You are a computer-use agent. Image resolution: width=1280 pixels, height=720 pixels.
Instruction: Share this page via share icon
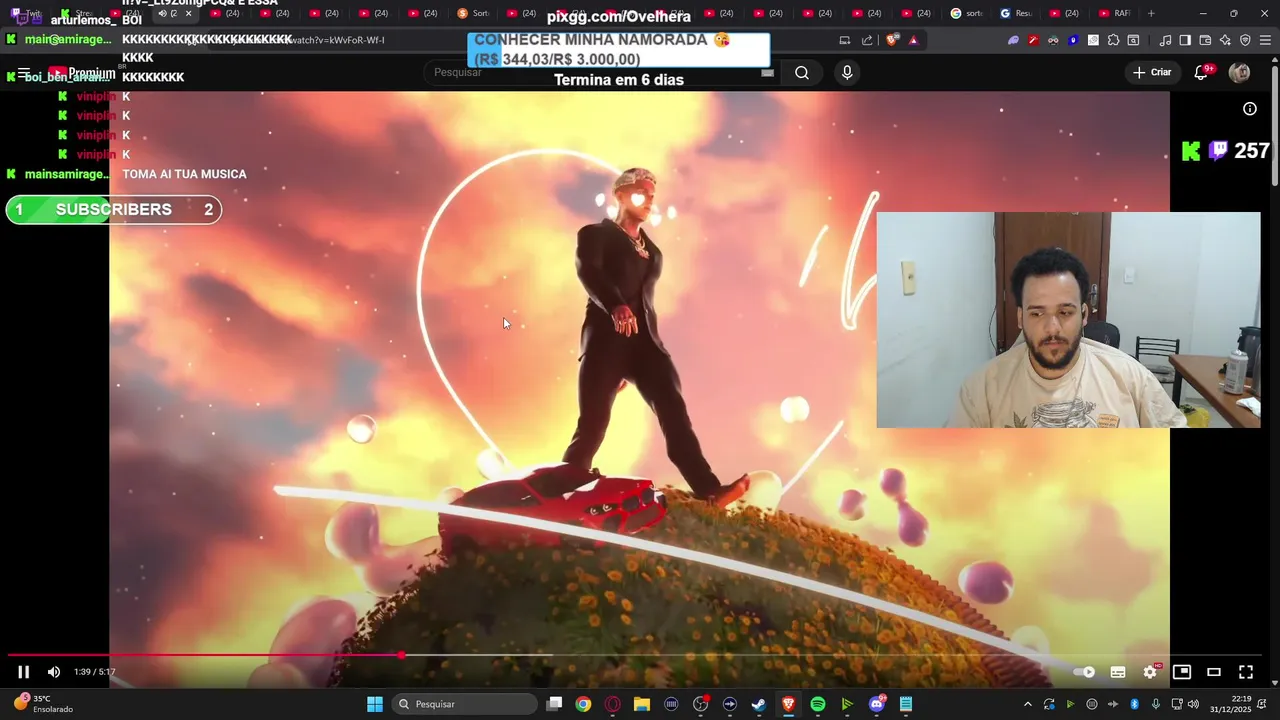pyautogui.click(x=866, y=40)
